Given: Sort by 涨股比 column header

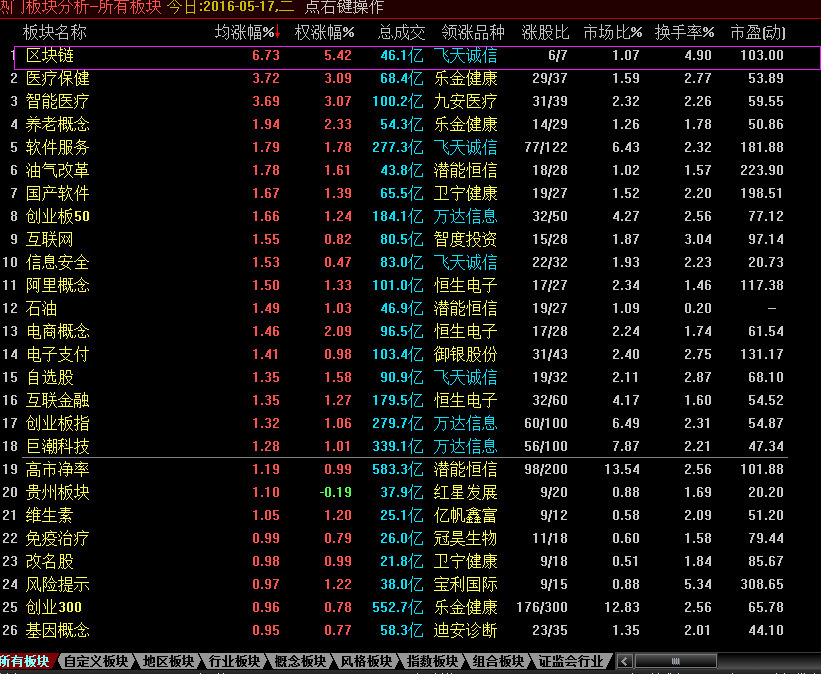Looking at the screenshot, I should tap(545, 32).
